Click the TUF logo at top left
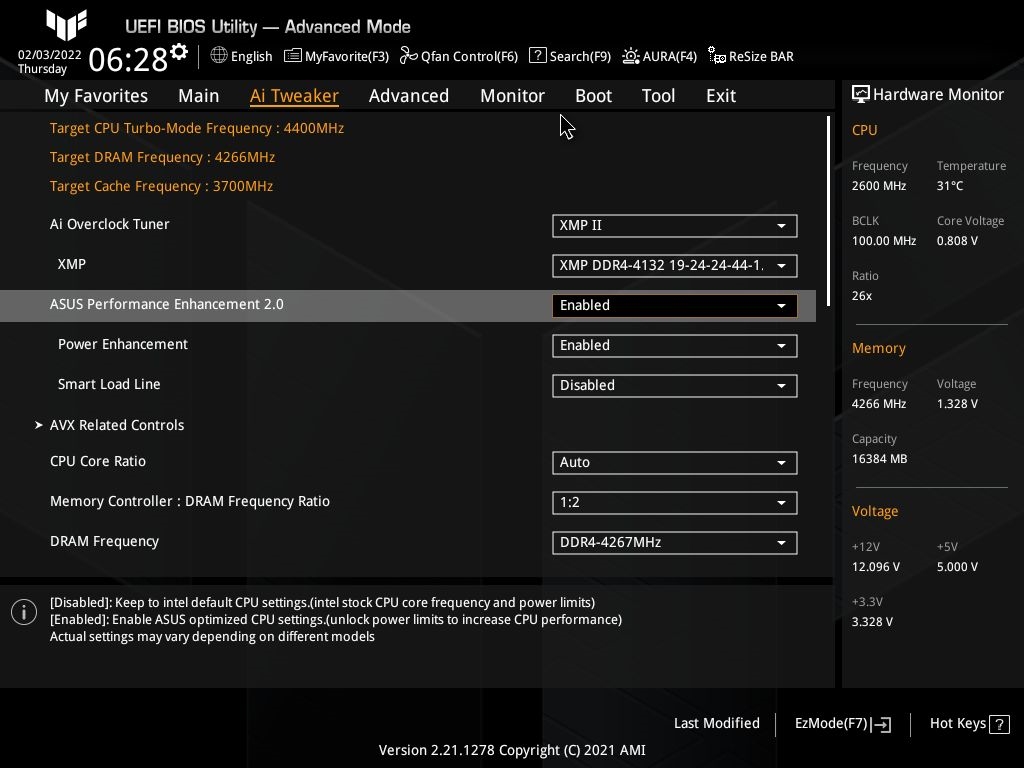1024x768 pixels. click(x=67, y=25)
